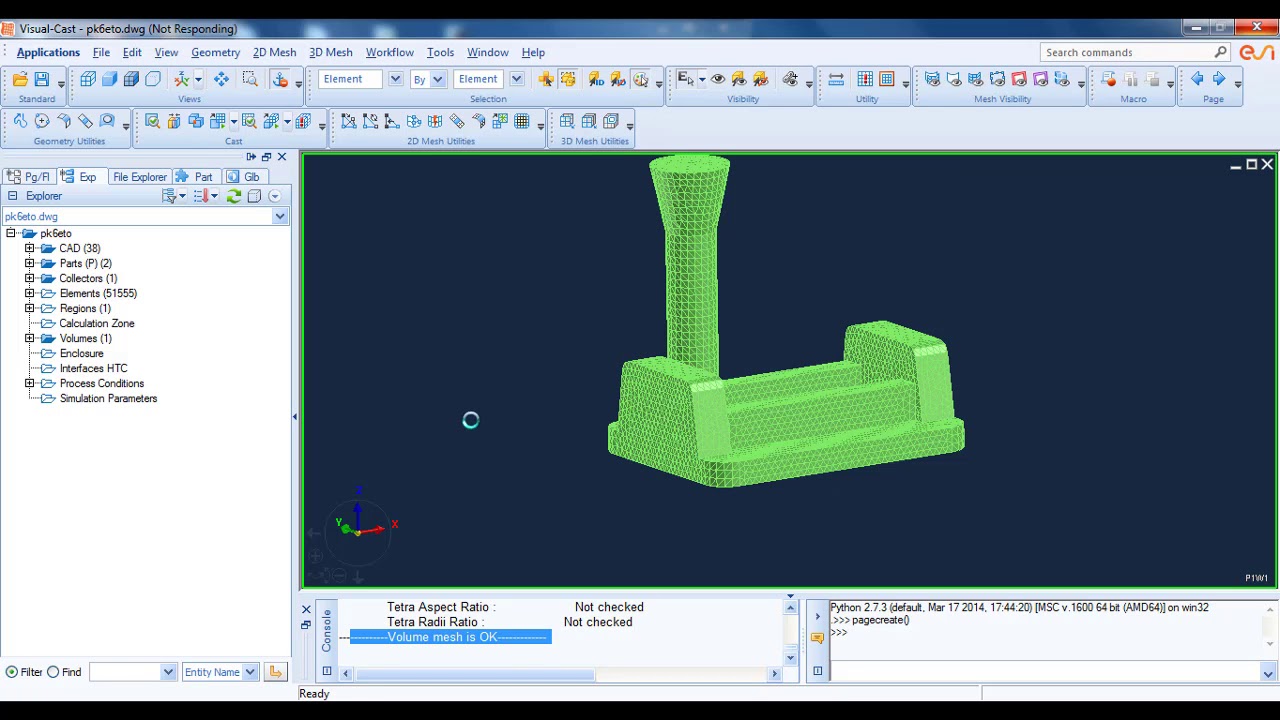The width and height of the screenshot is (1280, 720).
Task: Toggle the E entity visibility selector icon
Action: pos(686,79)
